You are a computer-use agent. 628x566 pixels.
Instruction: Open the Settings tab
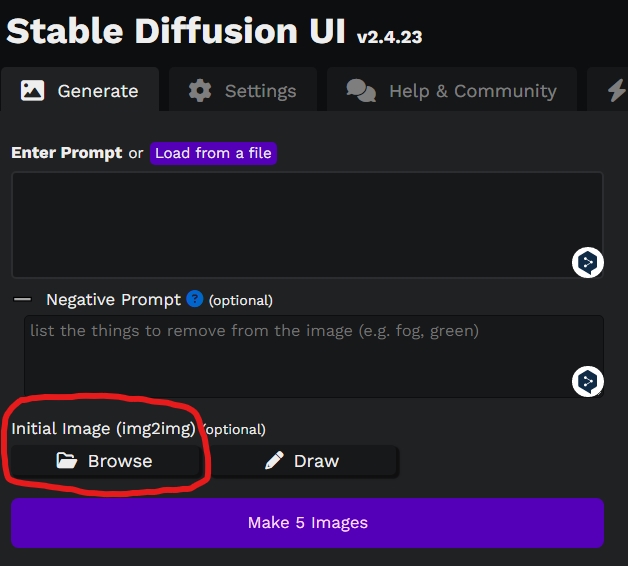pyautogui.click(x=243, y=91)
